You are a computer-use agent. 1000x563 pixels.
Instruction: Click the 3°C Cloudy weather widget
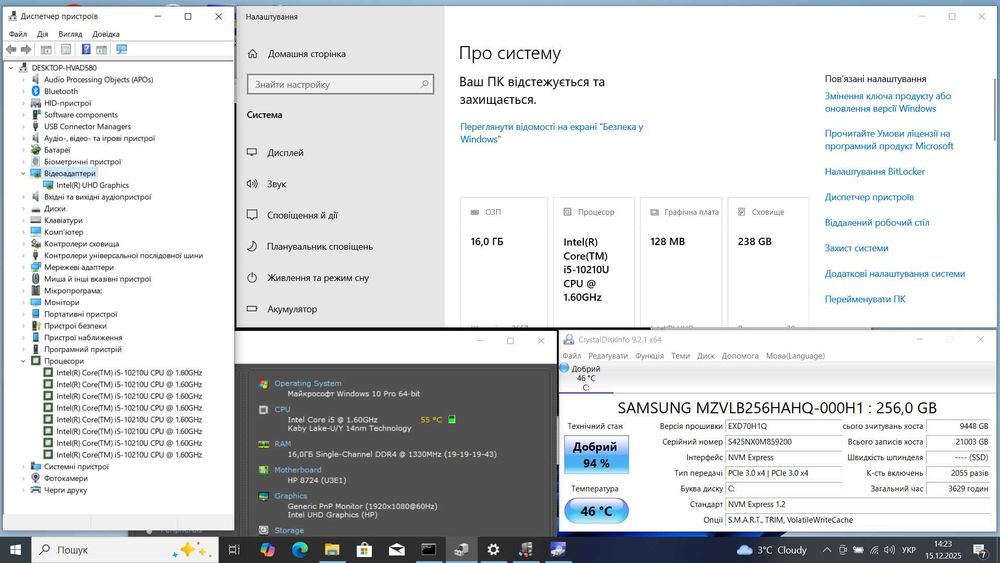pos(772,550)
